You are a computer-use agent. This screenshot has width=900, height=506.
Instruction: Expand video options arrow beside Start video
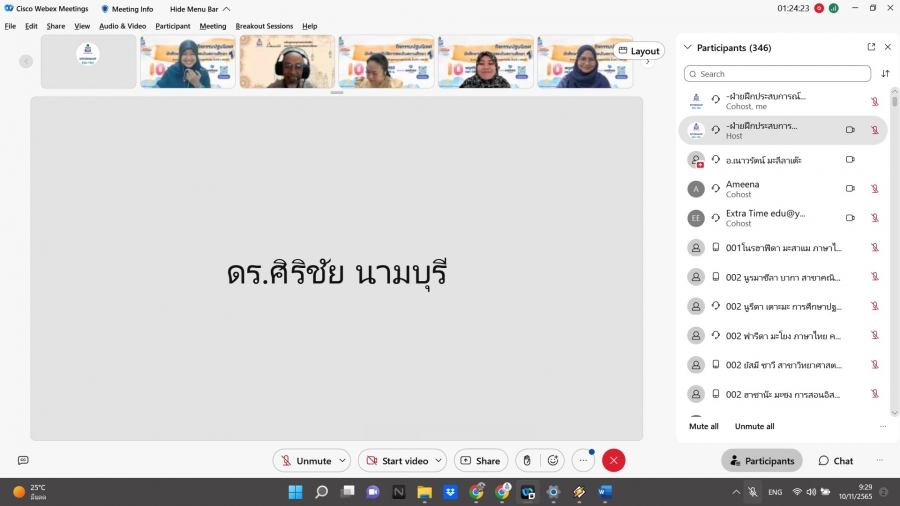click(x=438, y=461)
